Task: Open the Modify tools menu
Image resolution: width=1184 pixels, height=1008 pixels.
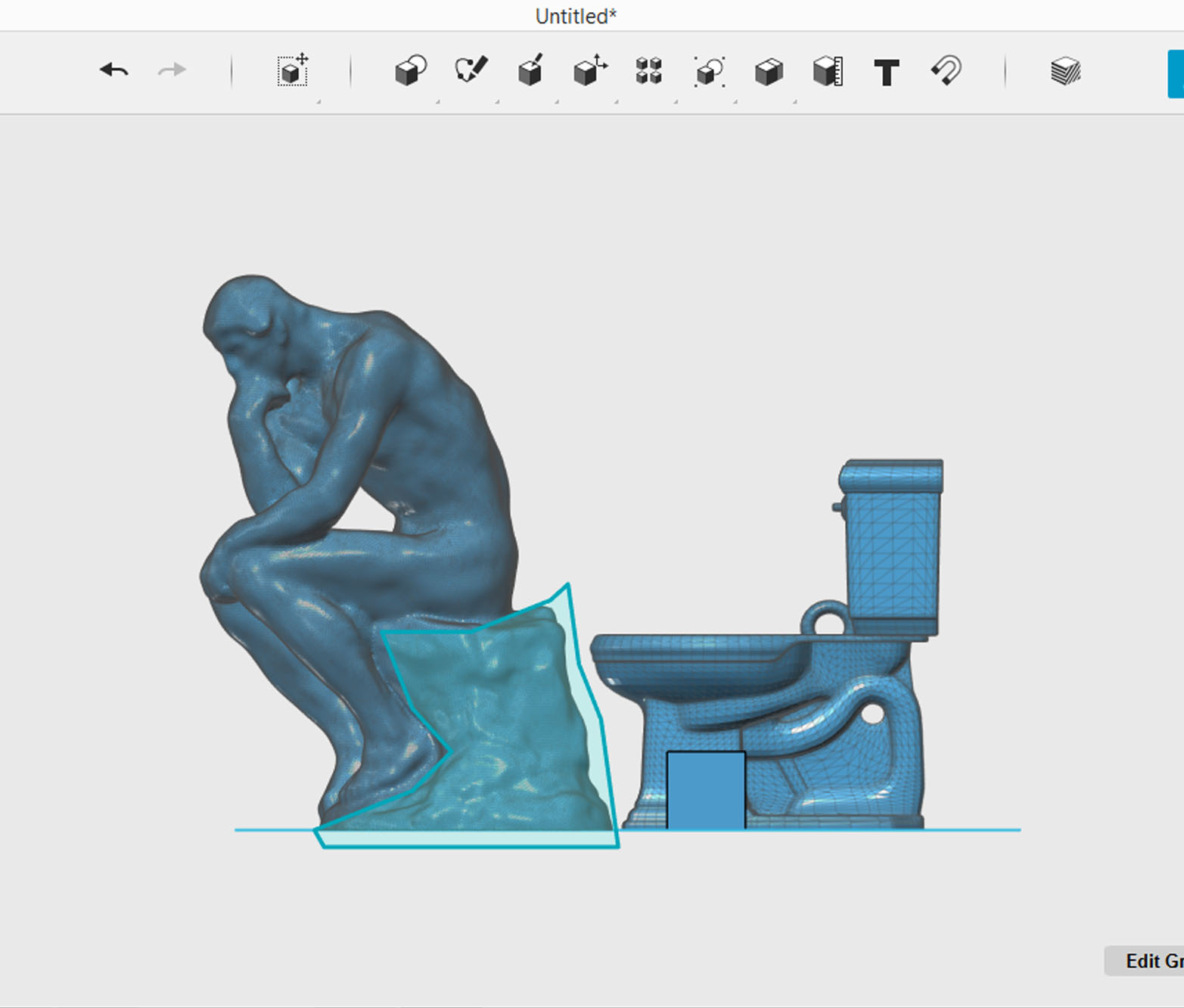Action: click(590, 70)
